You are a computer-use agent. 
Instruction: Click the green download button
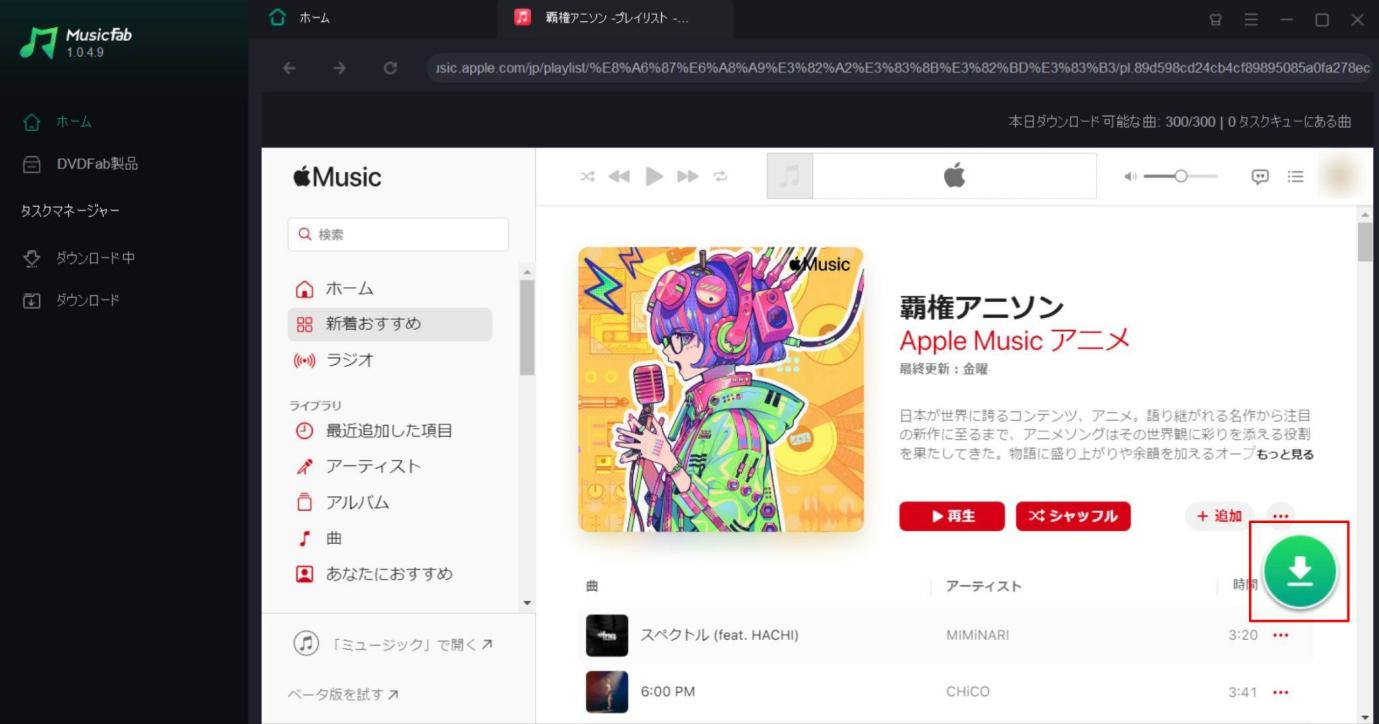click(x=1300, y=571)
